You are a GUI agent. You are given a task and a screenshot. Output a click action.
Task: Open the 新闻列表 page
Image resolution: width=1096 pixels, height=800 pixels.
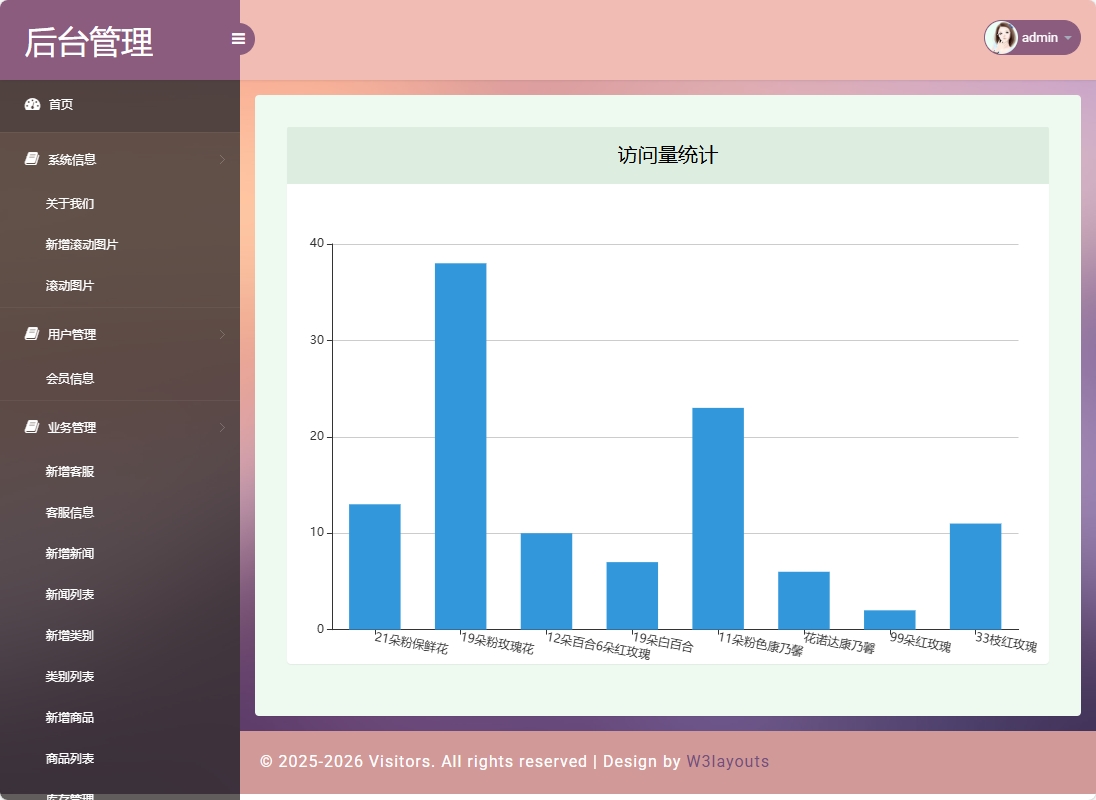coord(70,594)
